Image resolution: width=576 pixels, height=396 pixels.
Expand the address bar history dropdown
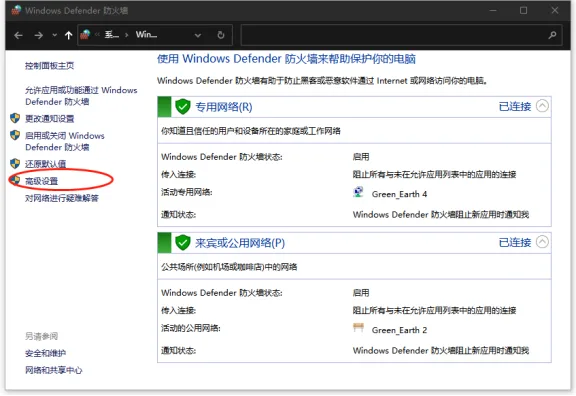tap(198, 35)
